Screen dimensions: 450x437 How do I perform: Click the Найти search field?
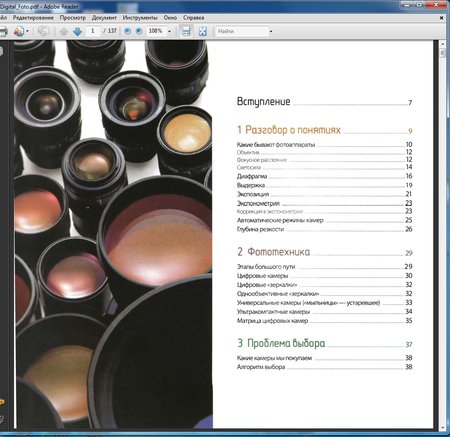242,31
